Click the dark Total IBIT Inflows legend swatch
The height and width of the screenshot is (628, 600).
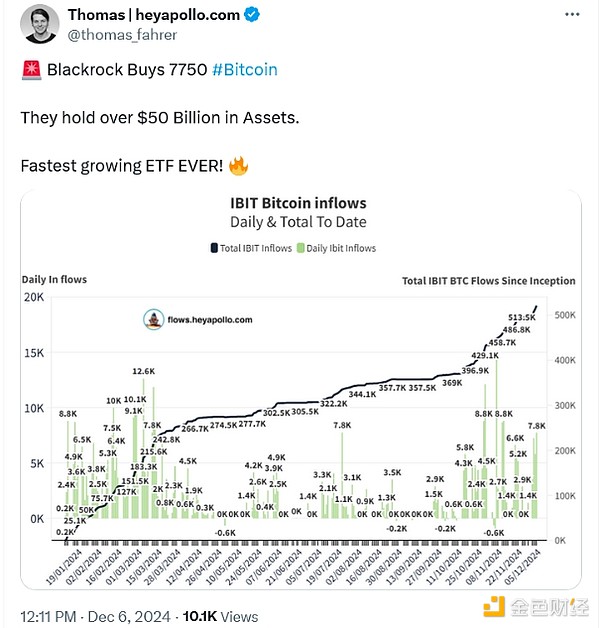pos(213,248)
